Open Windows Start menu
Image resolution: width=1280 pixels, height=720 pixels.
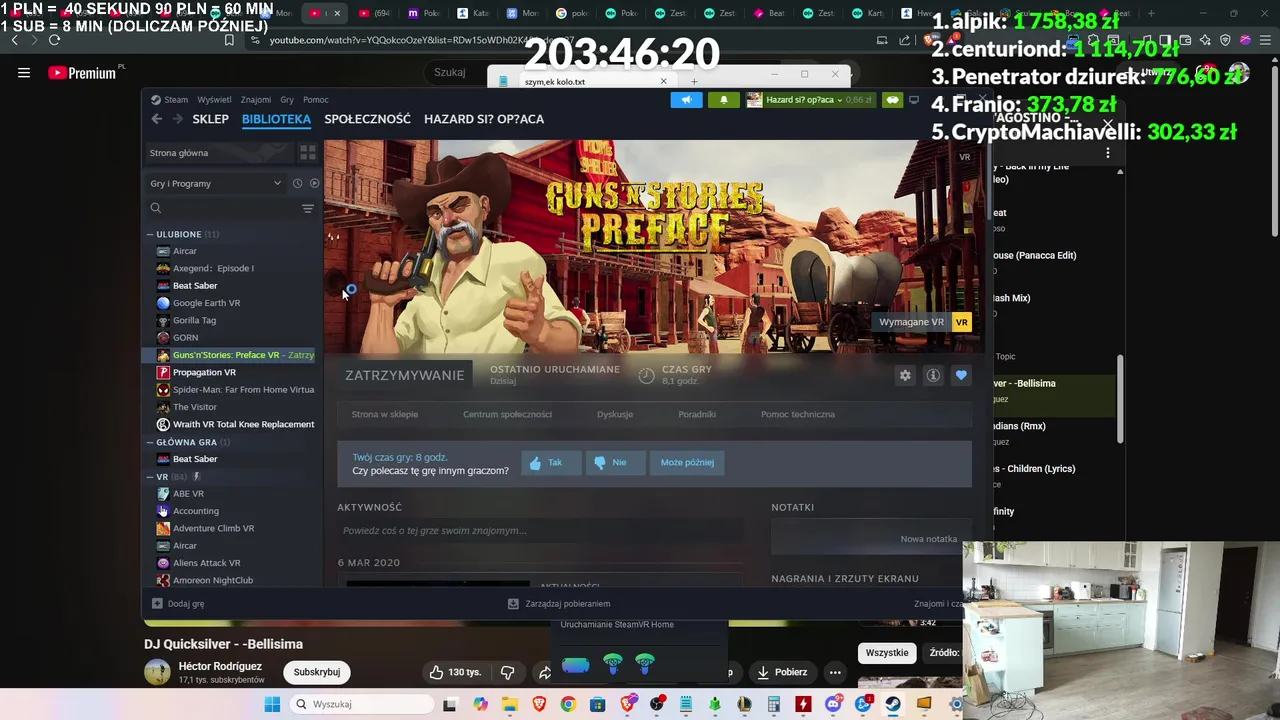click(x=272, y=704)
